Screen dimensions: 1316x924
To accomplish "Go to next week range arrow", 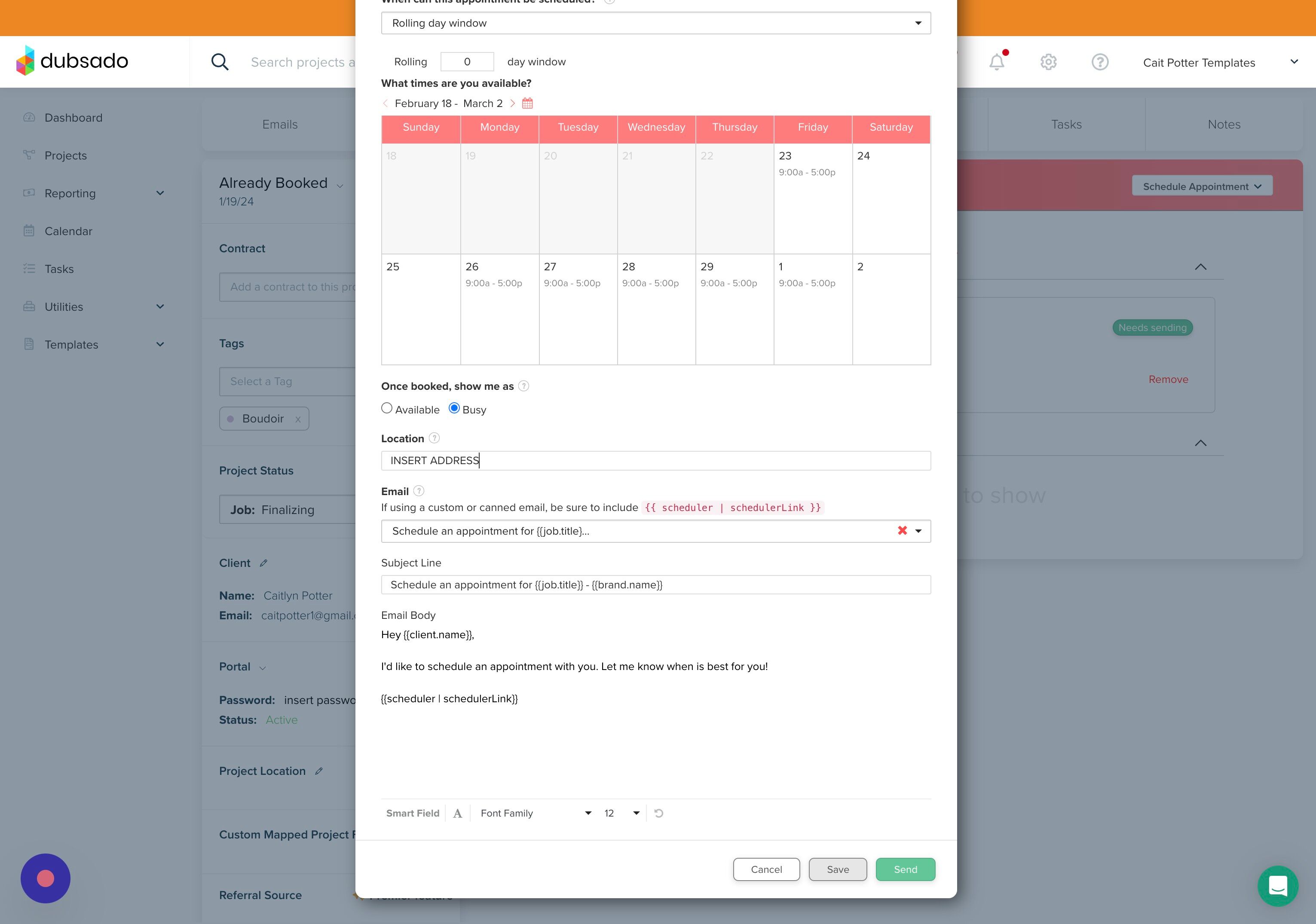I will (x=512, y=103).
